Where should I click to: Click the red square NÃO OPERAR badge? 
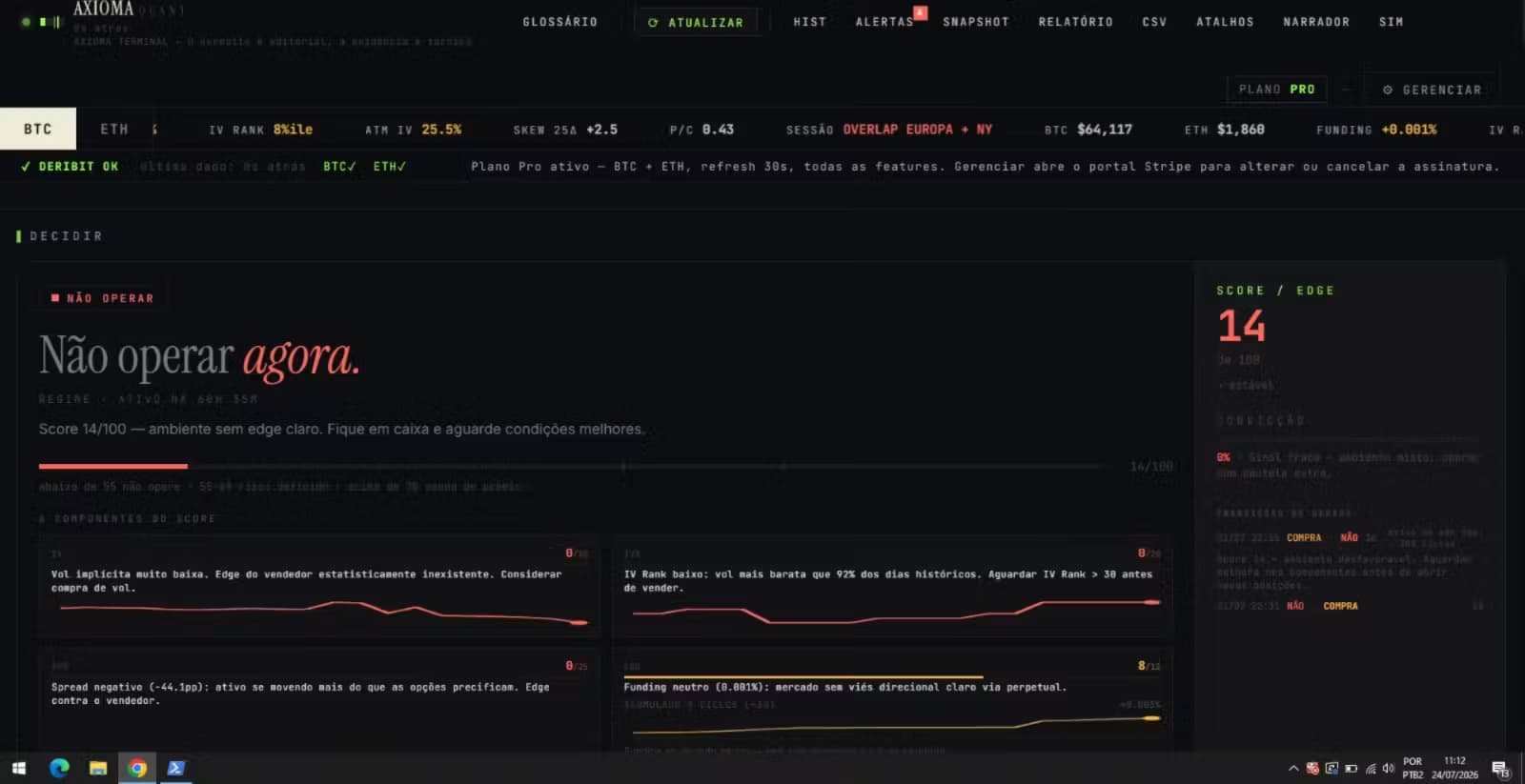pyautogui.click(x=102, y=298)
